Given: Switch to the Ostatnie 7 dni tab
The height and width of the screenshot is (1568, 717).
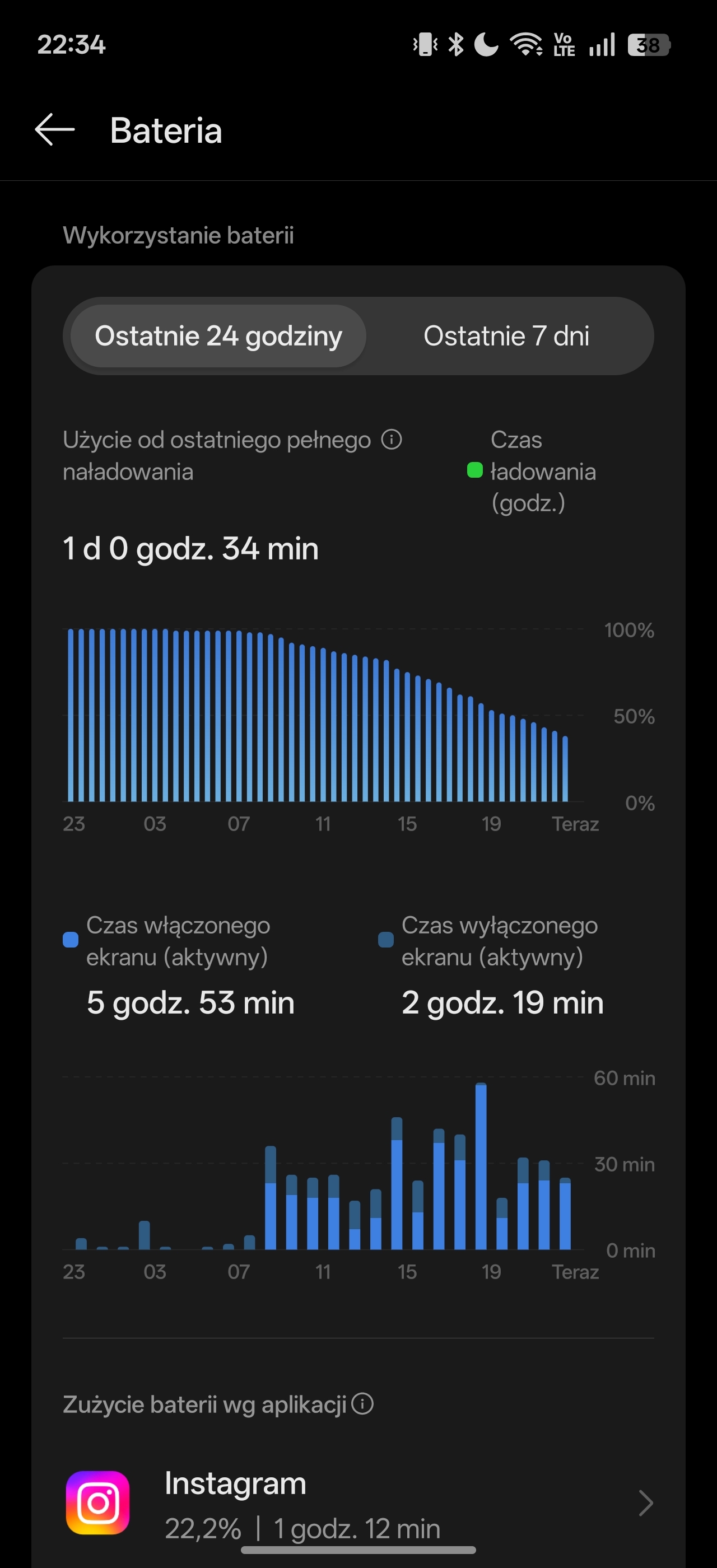Looking at the screenshot, I should tap(506, 336).
